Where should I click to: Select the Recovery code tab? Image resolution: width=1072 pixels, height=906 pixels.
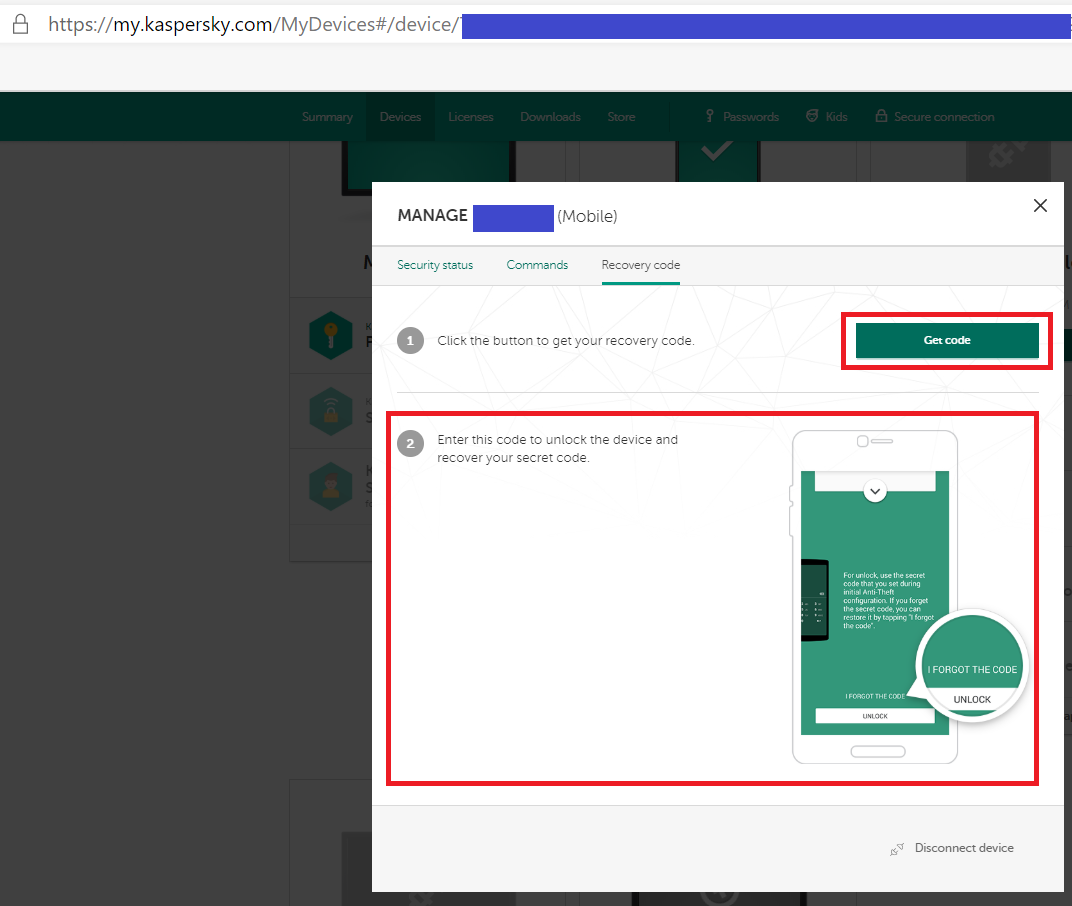coord(641,265)
